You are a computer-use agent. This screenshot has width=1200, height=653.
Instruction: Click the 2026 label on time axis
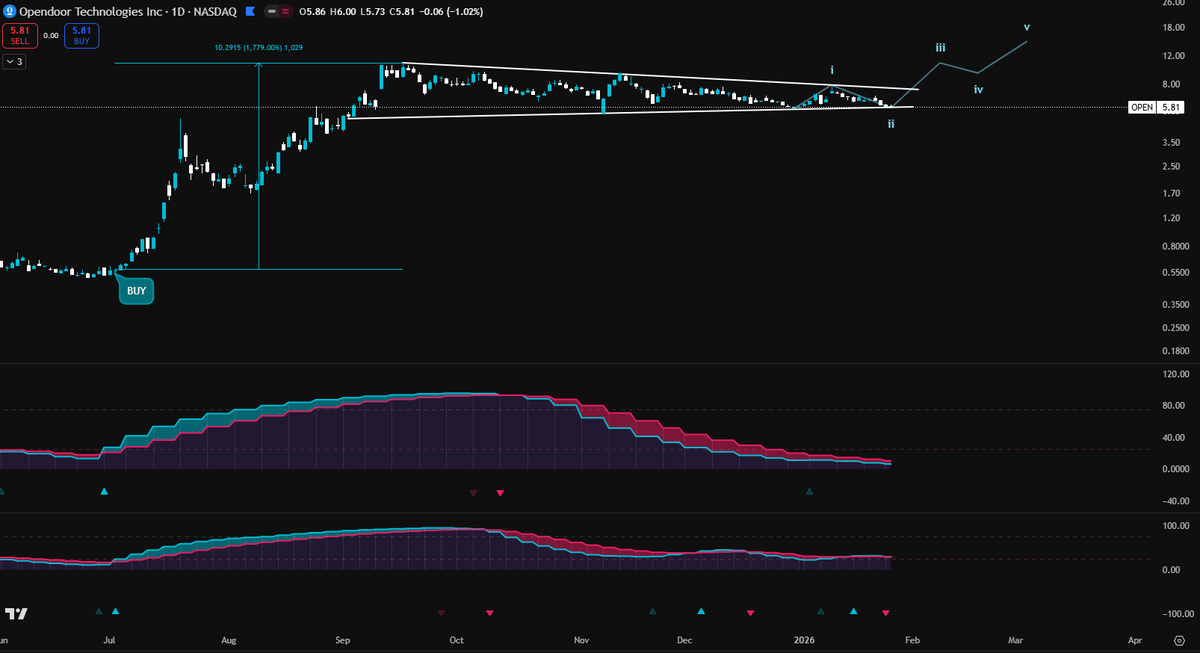[805, 639]
